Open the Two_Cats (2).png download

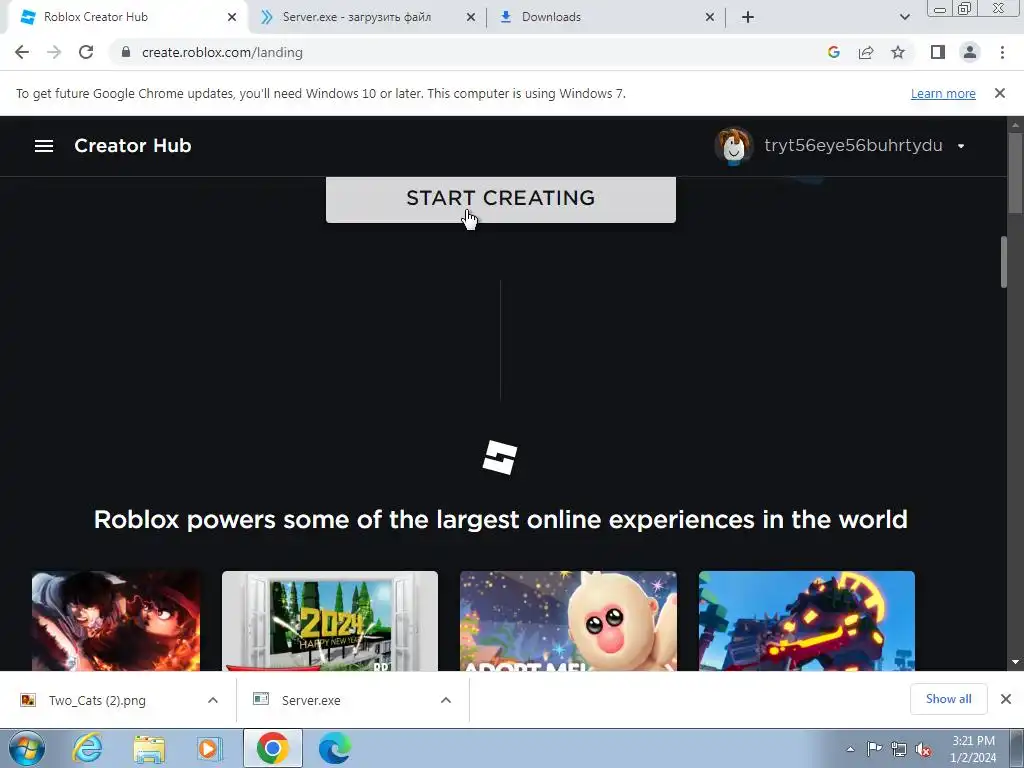click(x=98, y=700)
